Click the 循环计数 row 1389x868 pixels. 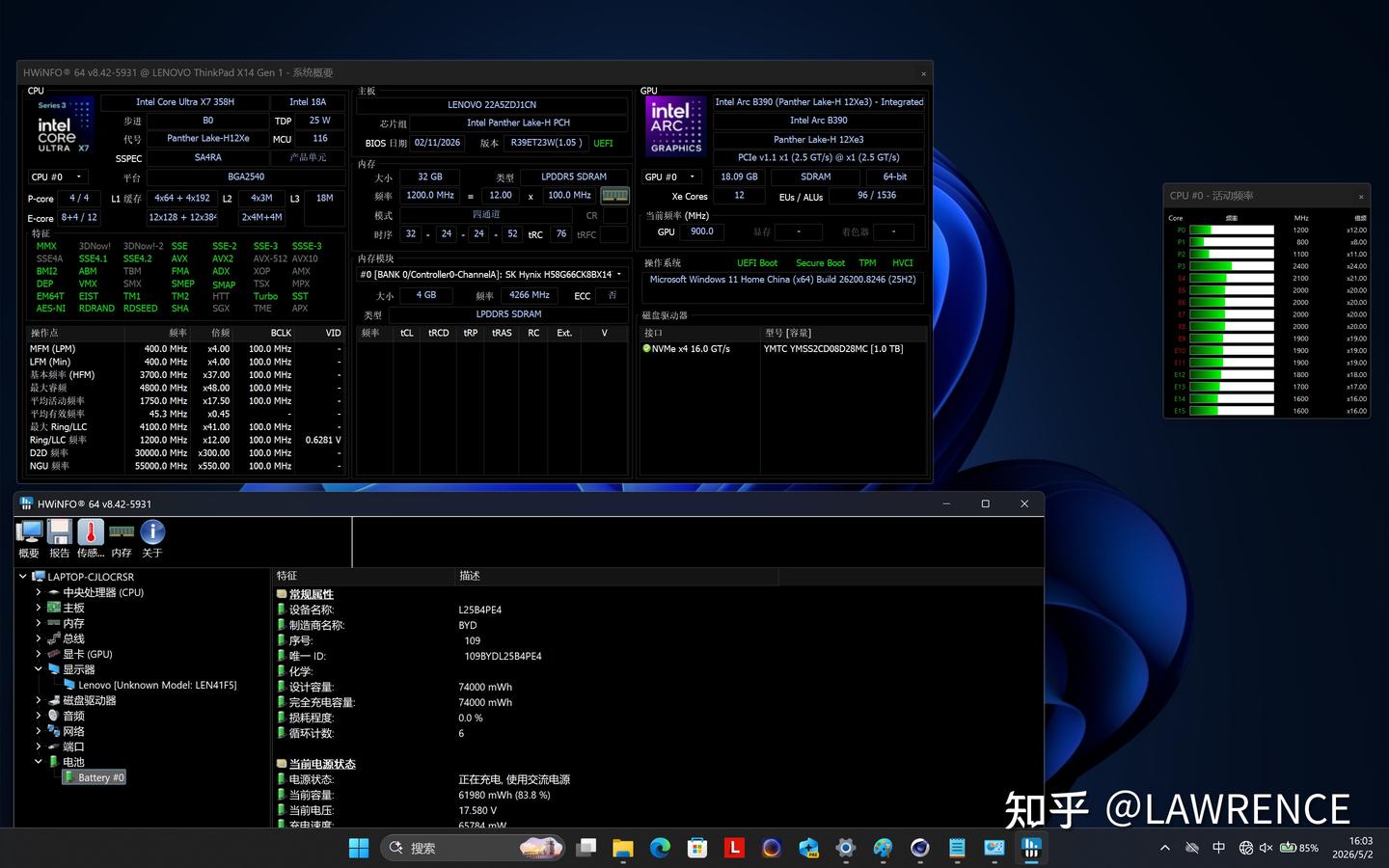(x=659, y=733)
